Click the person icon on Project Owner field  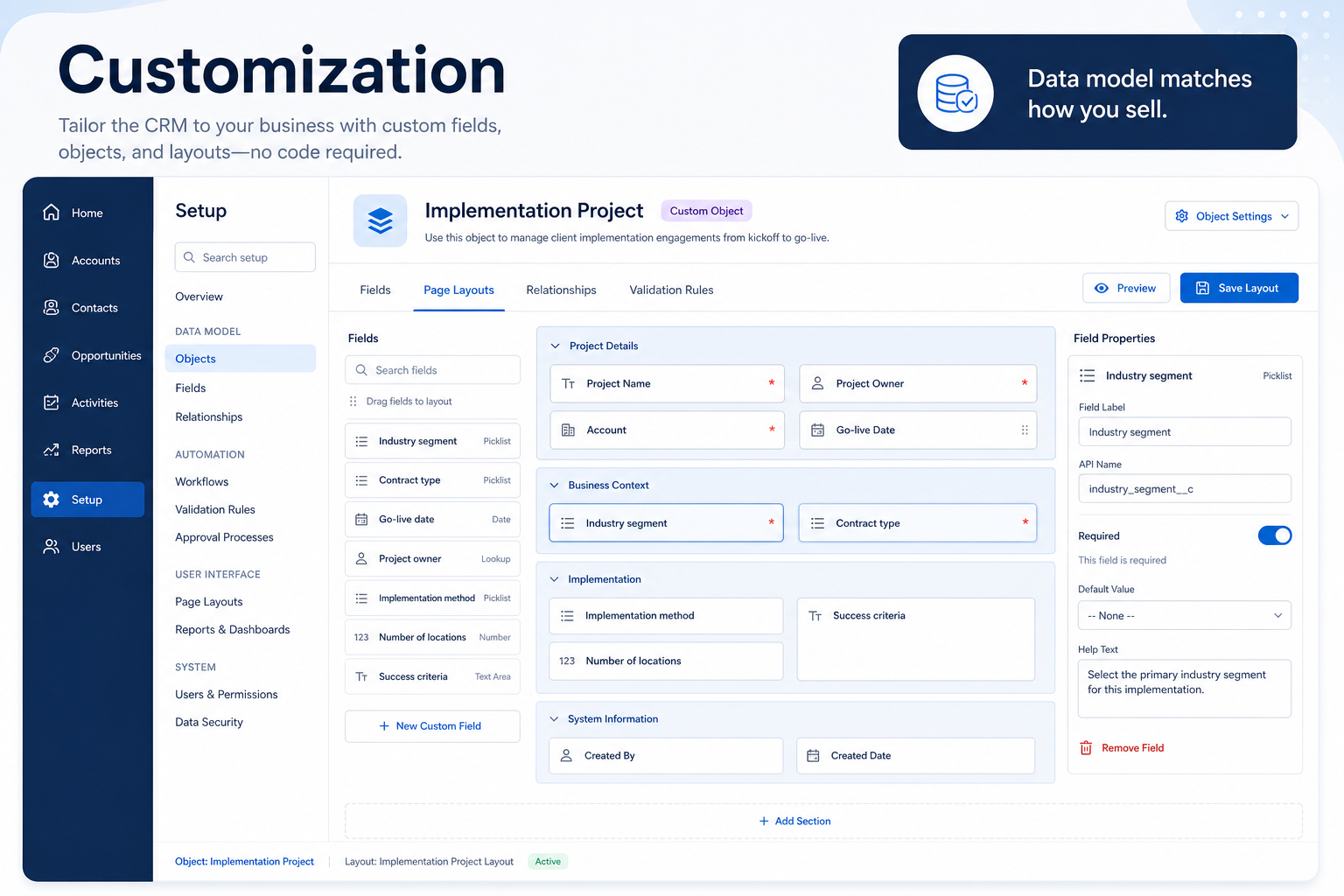click(x=817, y=383)
